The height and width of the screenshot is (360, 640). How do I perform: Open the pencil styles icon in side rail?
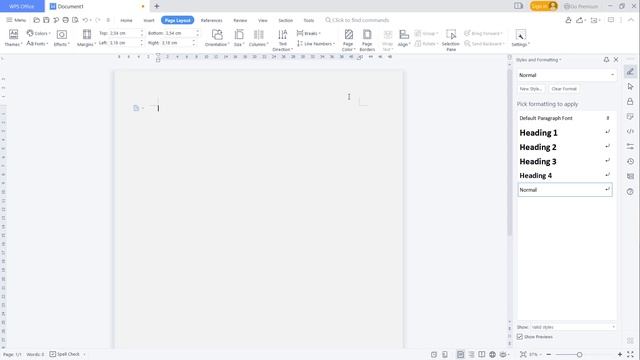630,72
